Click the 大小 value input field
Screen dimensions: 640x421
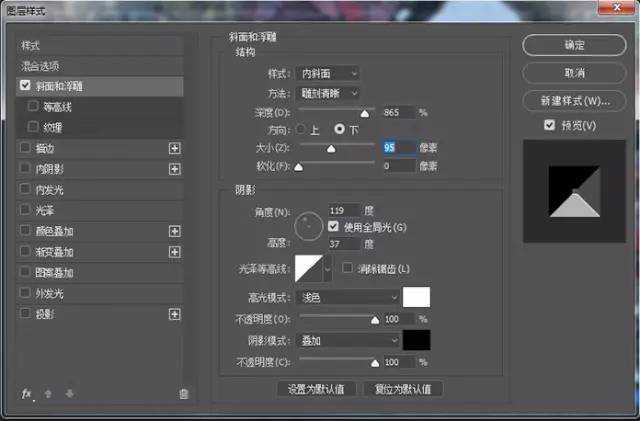(x=398, y=147)
